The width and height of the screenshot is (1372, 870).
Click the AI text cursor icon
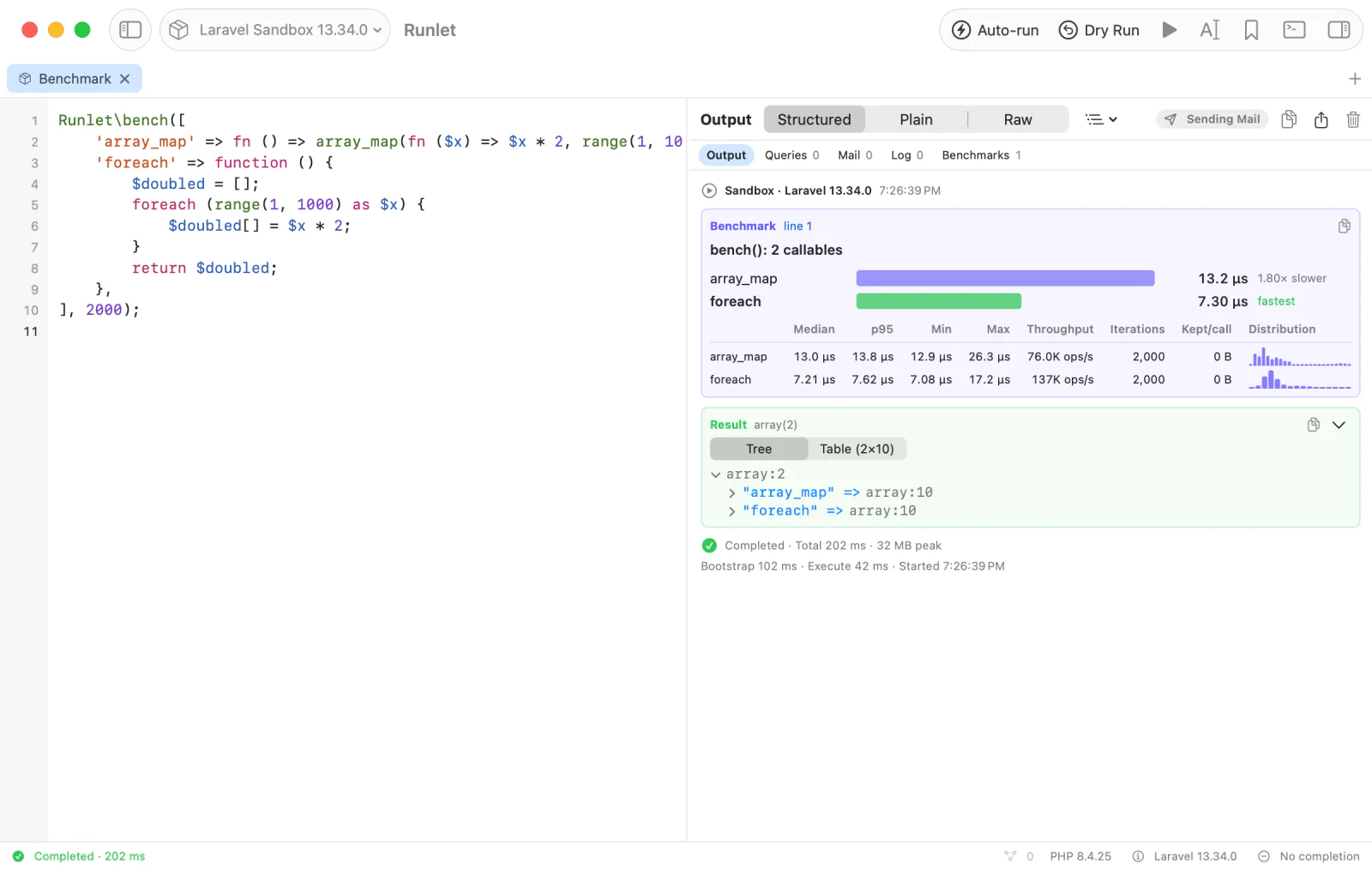[x=1210, y=30]
